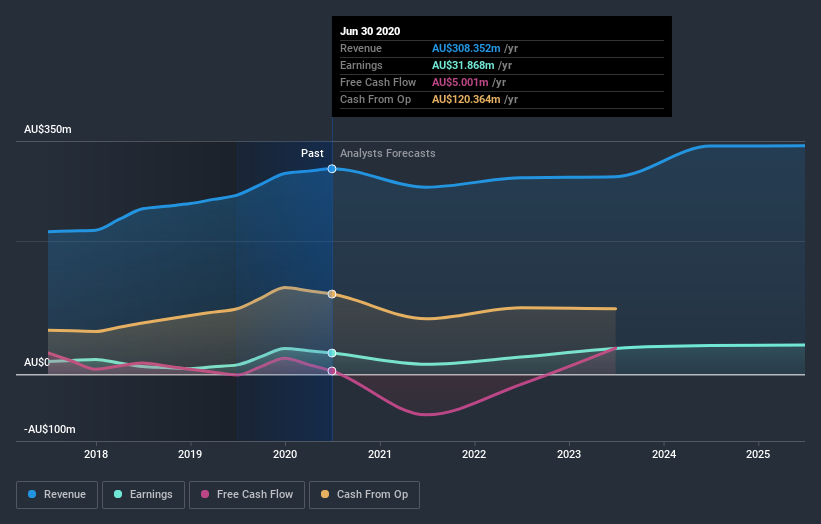This screenshot has height=524, width=821.
Task: Click the Analysts Forecasts label
Action: (387, 153)
